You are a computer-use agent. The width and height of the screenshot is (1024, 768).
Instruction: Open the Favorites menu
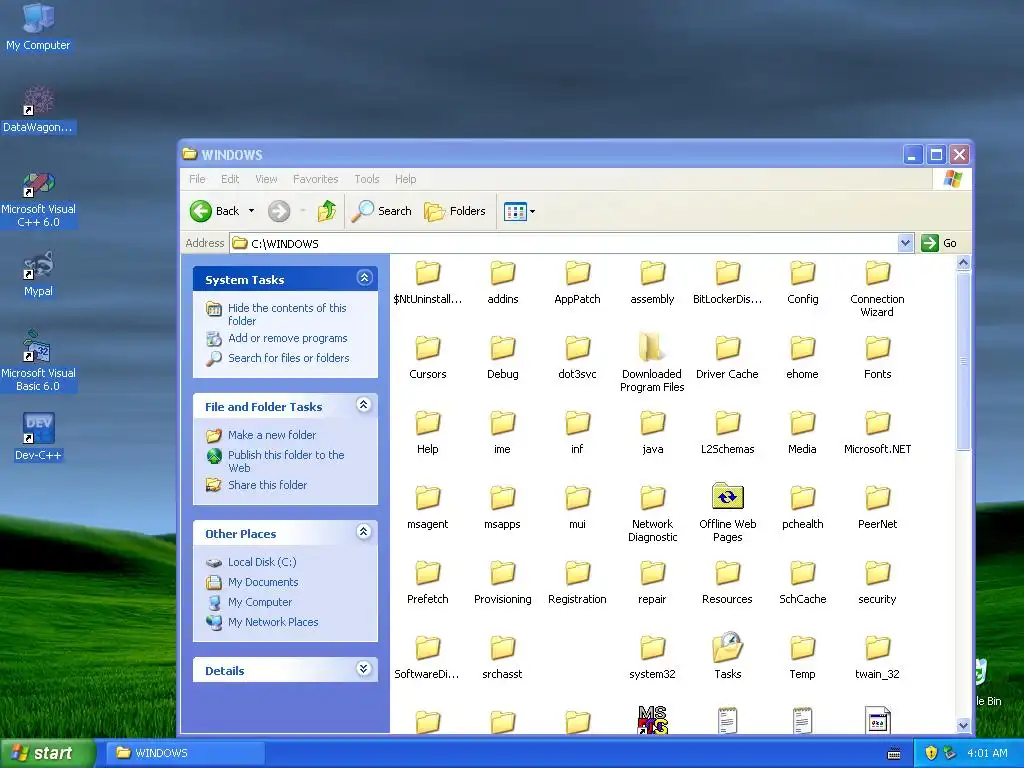315,179
